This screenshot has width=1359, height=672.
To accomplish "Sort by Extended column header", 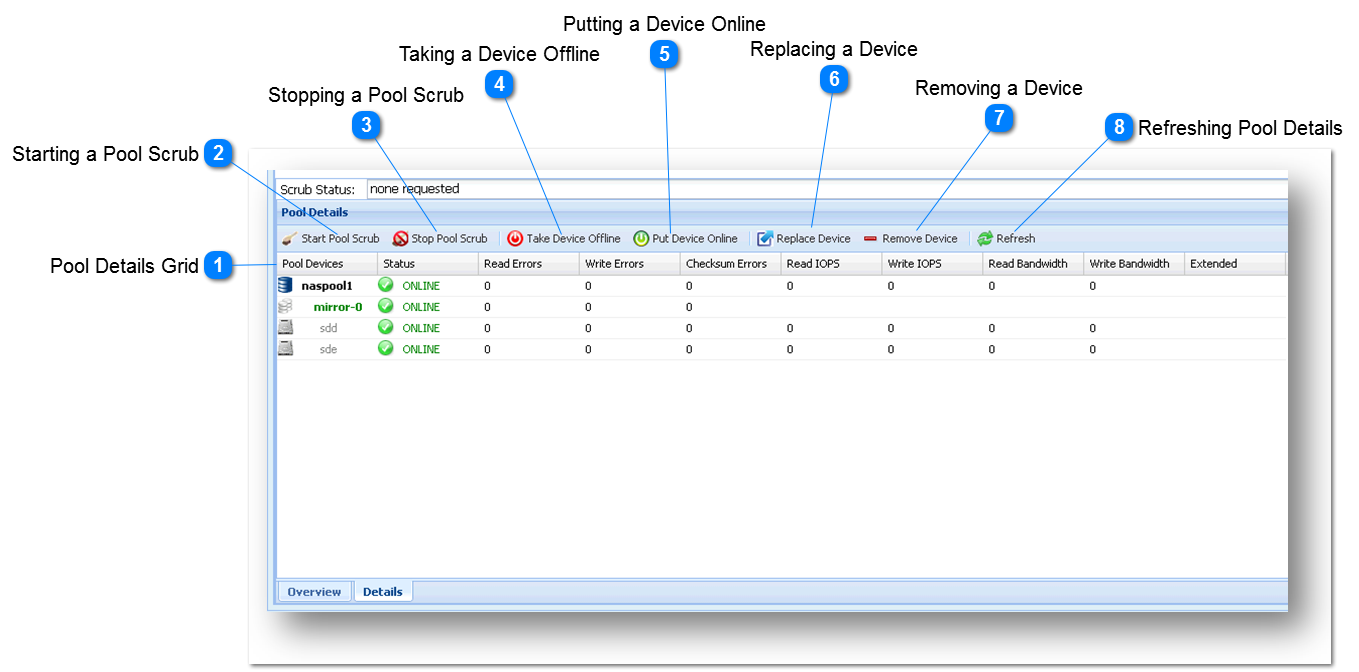I will click(x=1236, y=264).
